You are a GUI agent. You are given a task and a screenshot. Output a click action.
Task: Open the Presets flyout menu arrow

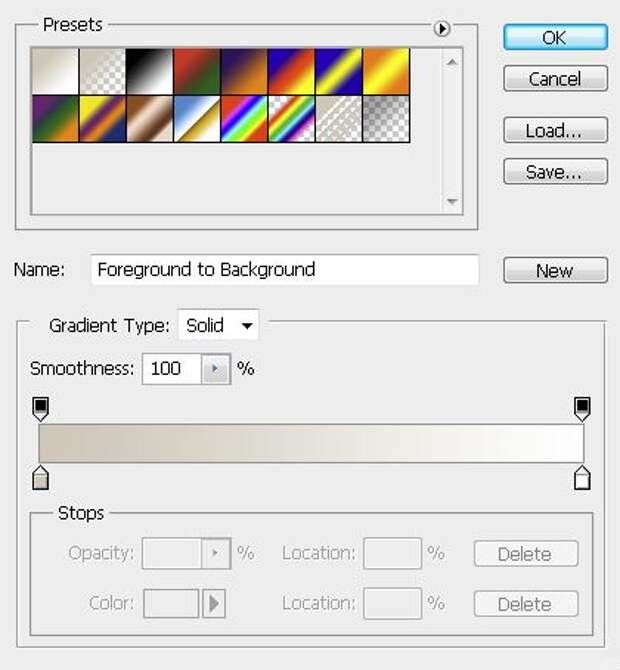tap(441, 29)
